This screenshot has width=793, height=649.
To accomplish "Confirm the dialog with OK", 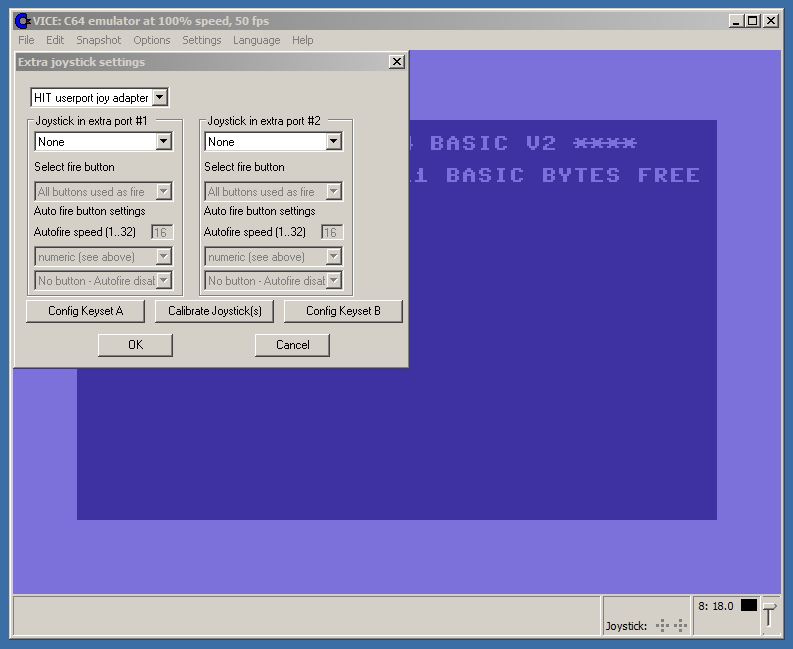I will [x=135, y=345].
